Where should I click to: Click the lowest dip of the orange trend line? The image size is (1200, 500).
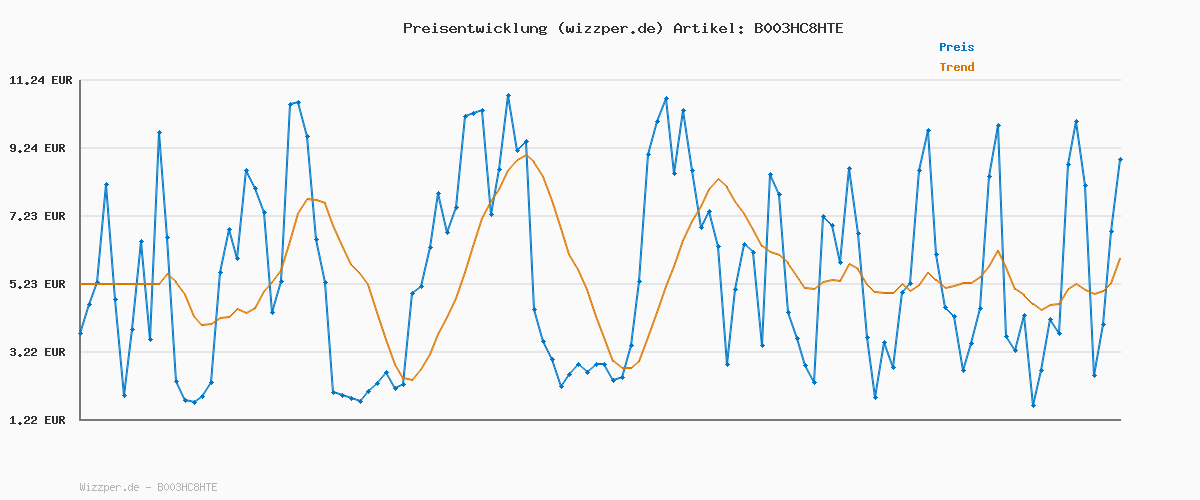point(411,380)
